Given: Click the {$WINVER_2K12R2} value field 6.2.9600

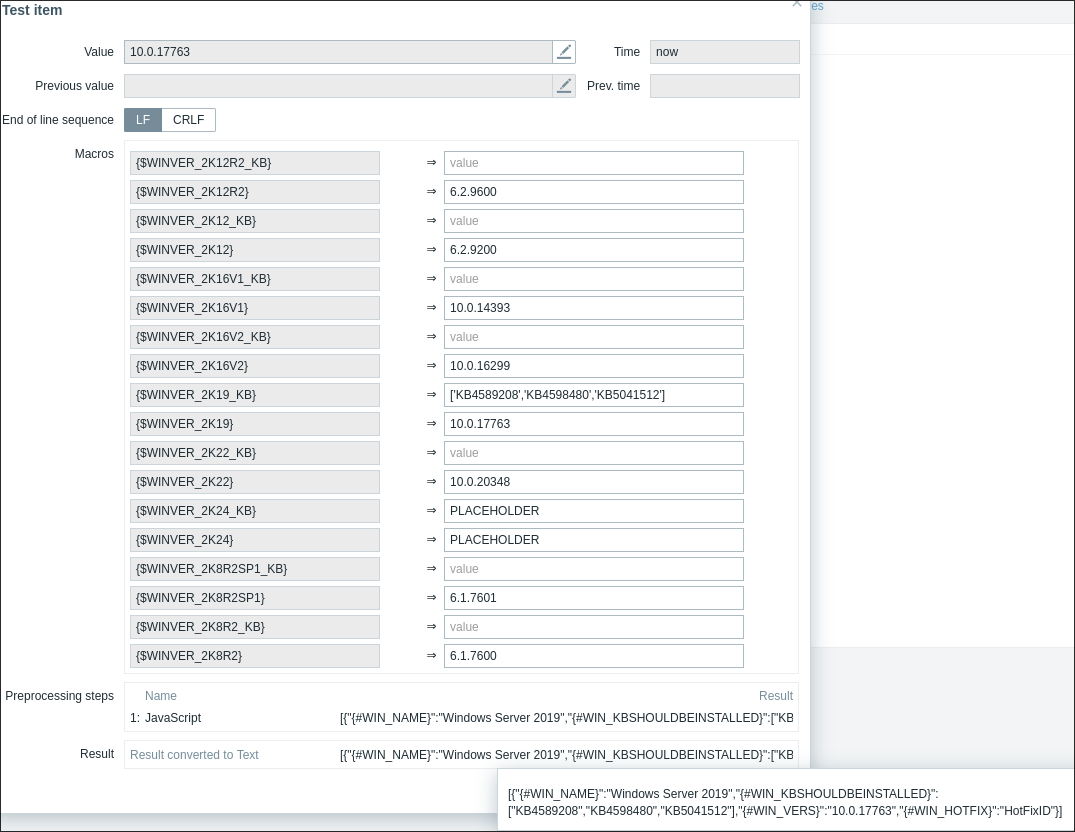Looking at the screenshot, I should [593, 192].
